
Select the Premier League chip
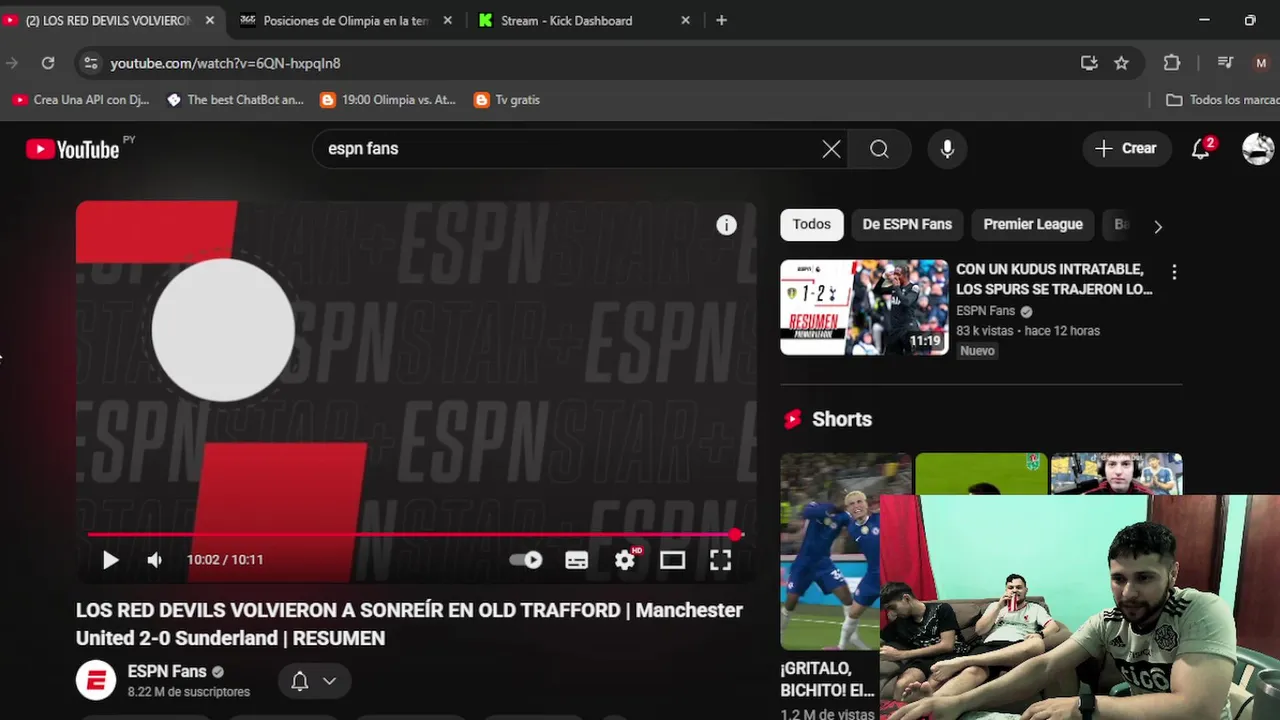pyautogui.click(x=1033, y=225)
